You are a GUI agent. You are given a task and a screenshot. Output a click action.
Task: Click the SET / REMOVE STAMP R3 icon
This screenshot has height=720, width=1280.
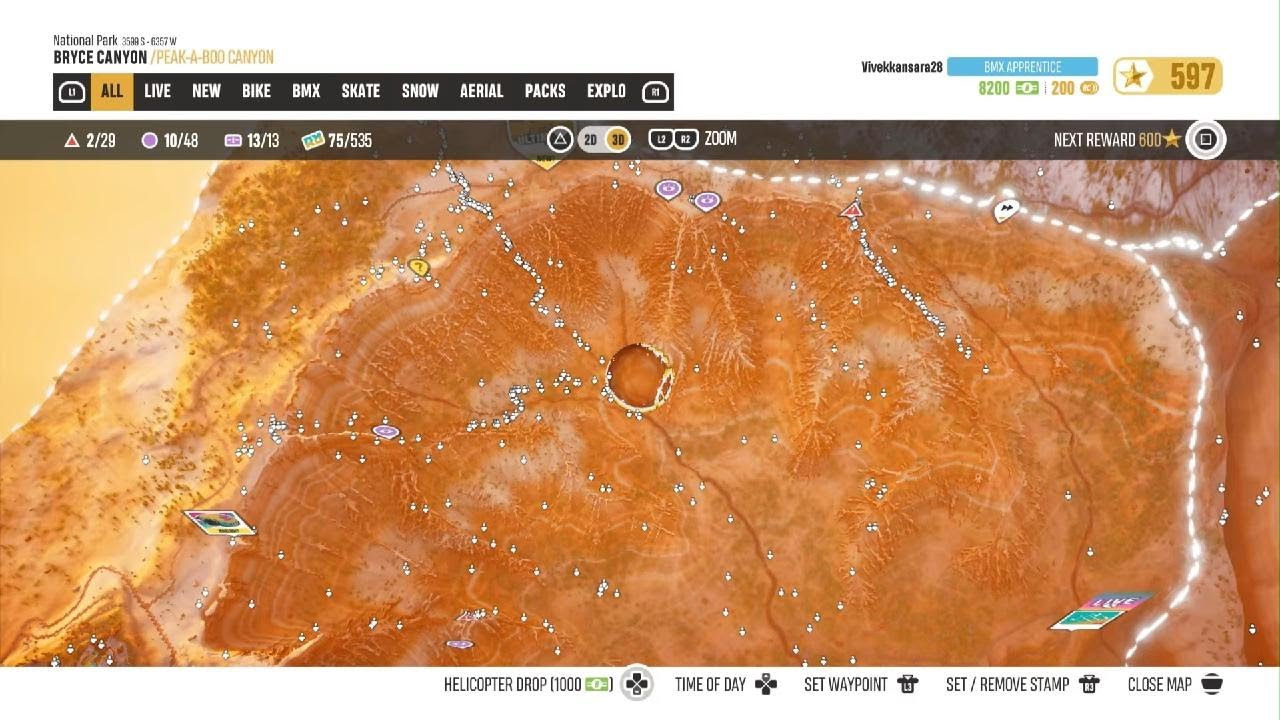click(1089, 685)
